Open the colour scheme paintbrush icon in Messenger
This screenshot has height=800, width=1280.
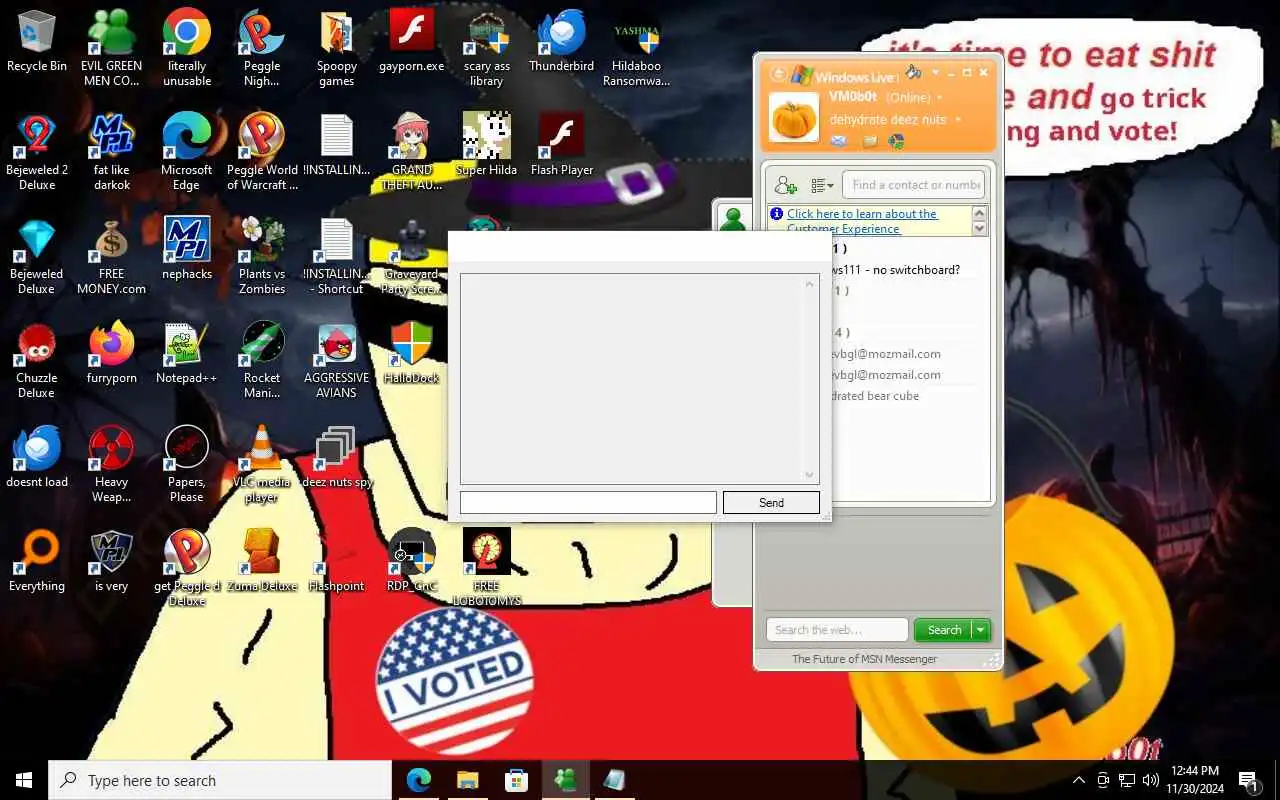point(913,72)
